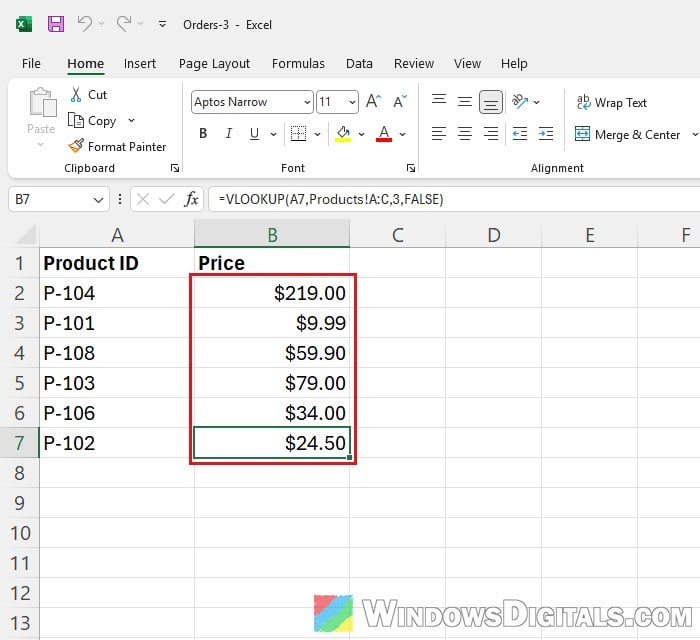Viewport: 700px width, 640px height.
Task: Expand the Copy options arrow
Action: 131,121
